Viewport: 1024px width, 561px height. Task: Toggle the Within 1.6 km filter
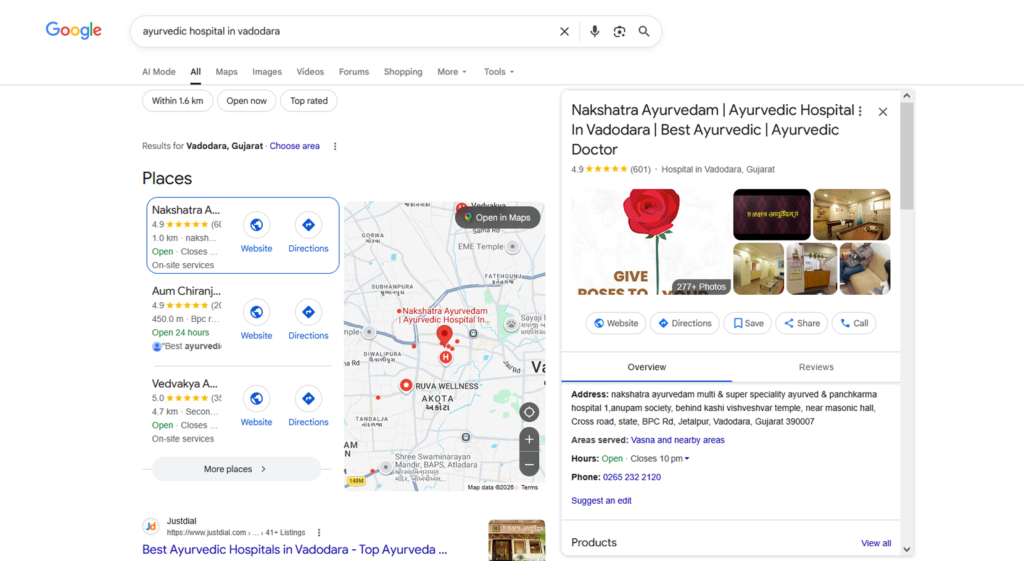pos(178,101)
